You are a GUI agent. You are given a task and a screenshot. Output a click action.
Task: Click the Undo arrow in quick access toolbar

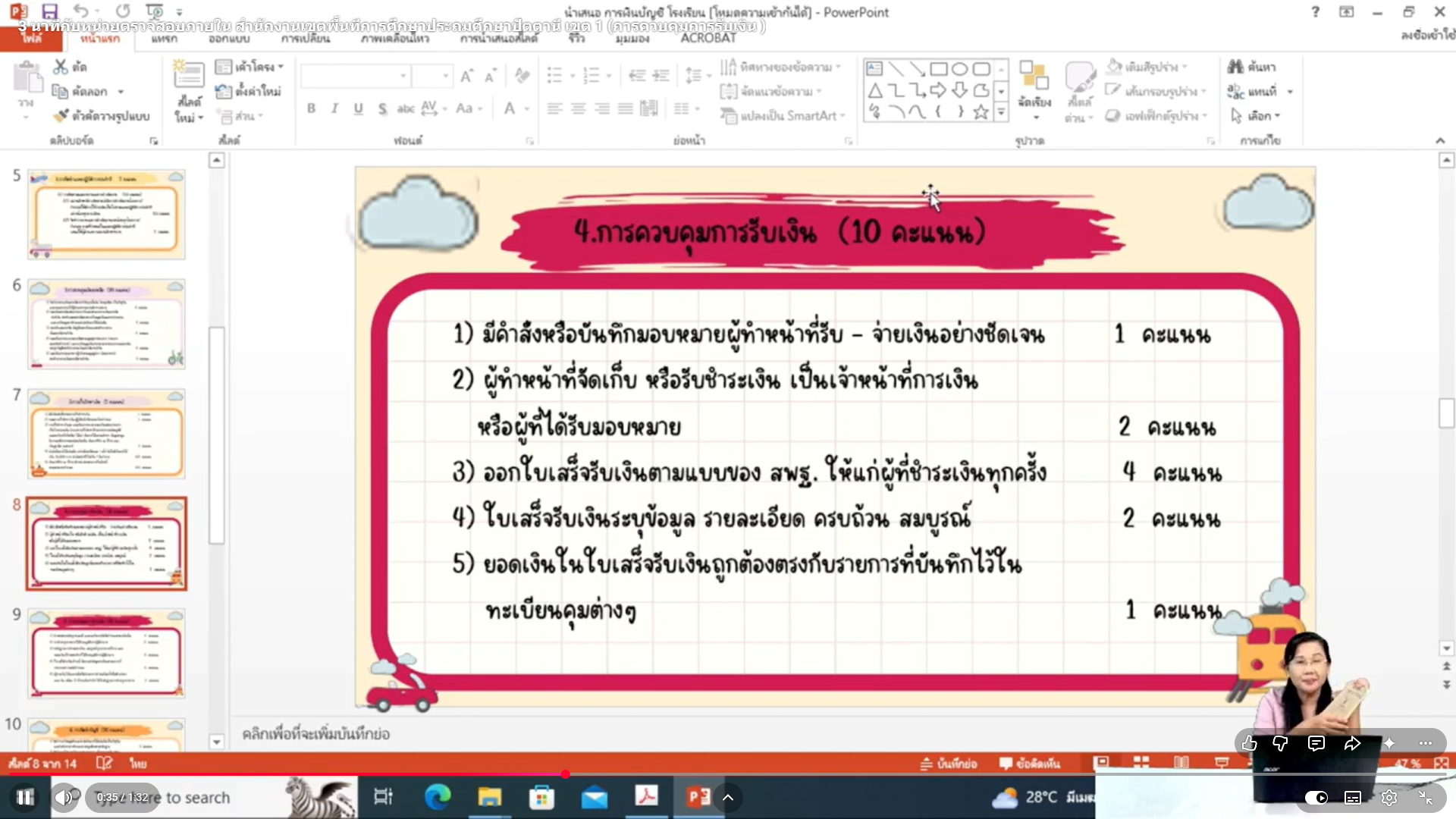click(81, 11)
